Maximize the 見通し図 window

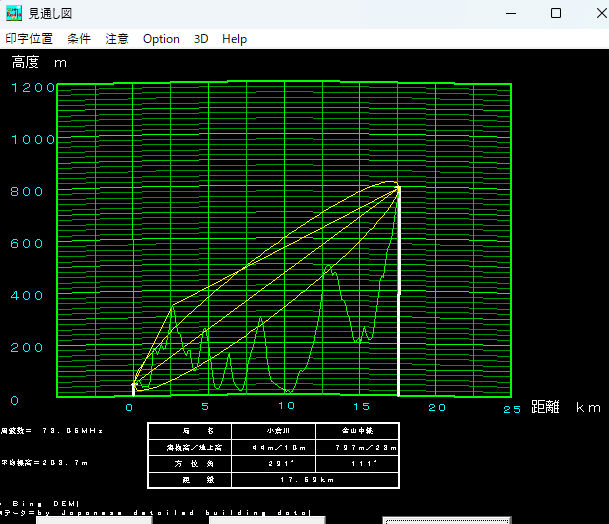(x=556, y=13)
